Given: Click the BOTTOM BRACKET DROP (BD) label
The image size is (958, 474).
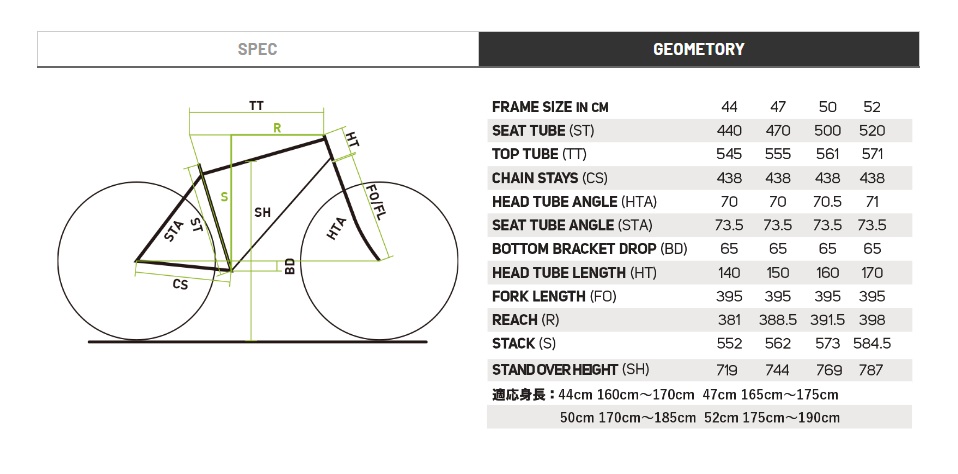Looking at the screenshot, I should click(590, 249).
